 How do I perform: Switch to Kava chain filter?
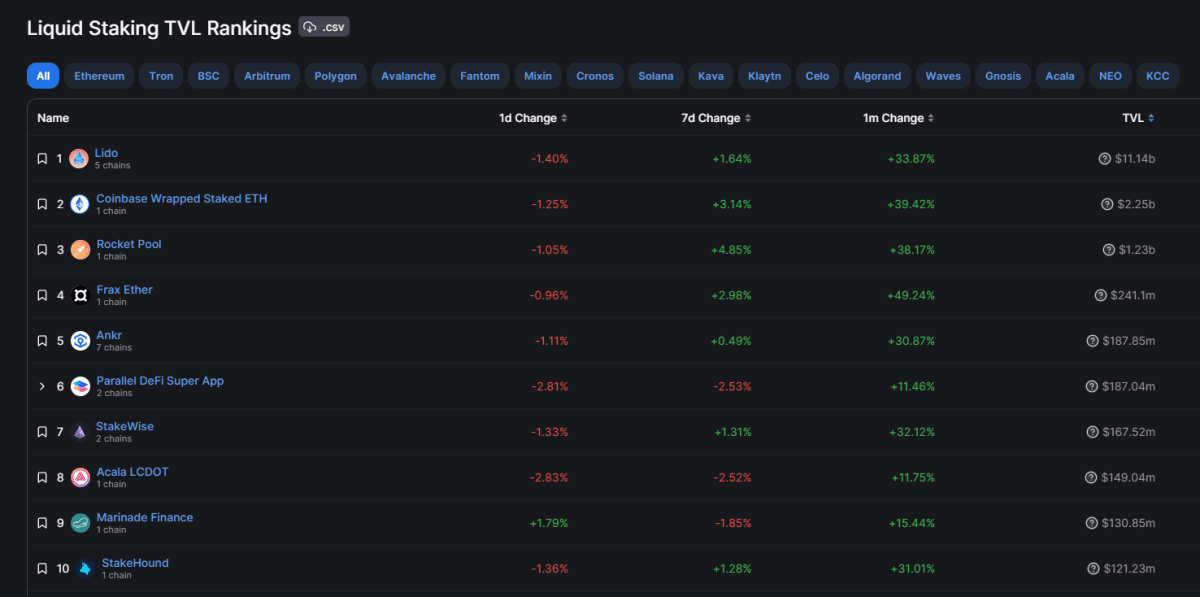[x=710, y=76]
